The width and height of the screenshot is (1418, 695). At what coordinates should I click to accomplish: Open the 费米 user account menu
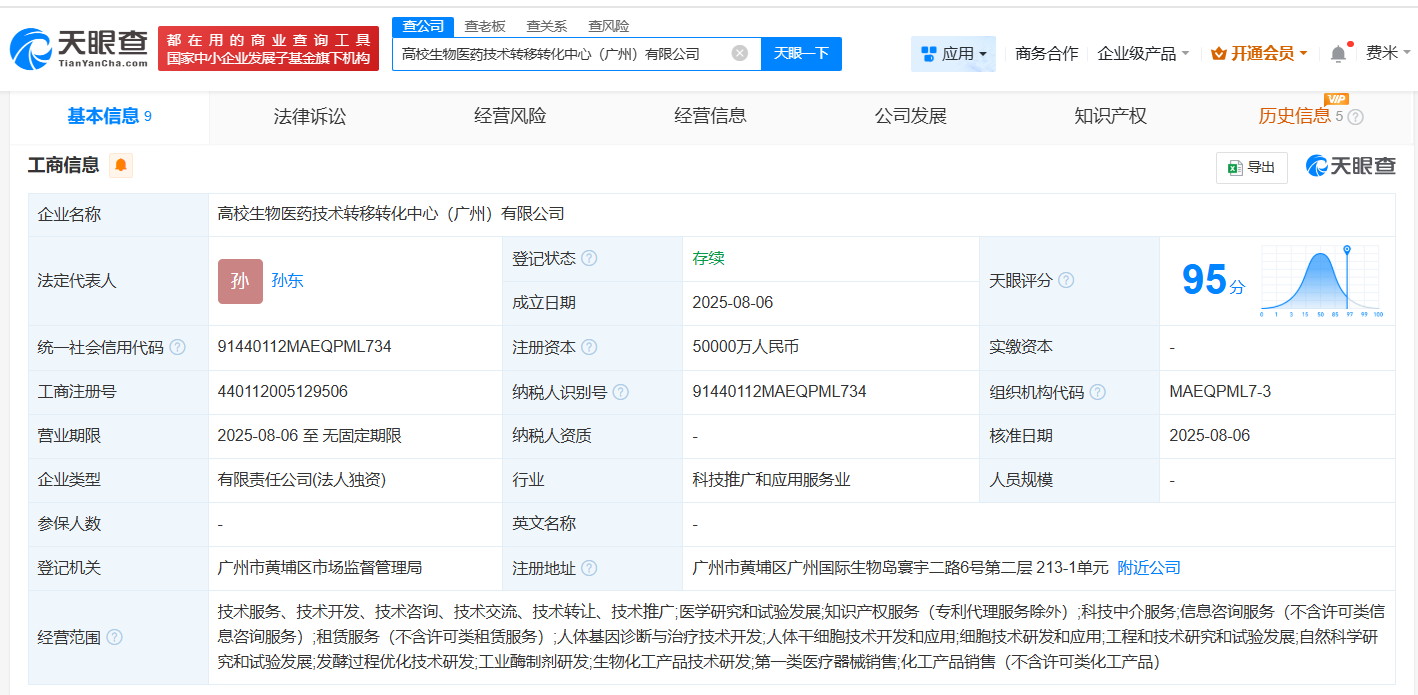tap(1388, 54)
